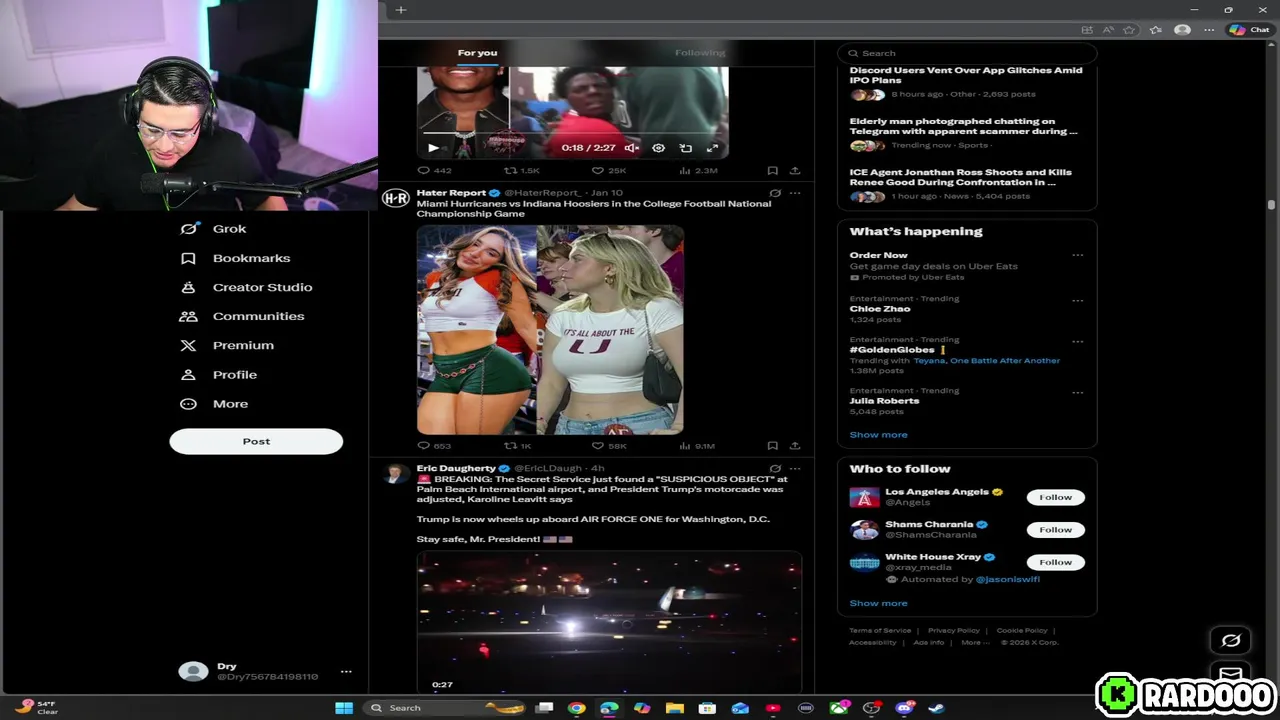Viewport: 1280px width, 720px height.
Task: Click the X search field
Action: (x=966, y=53)
